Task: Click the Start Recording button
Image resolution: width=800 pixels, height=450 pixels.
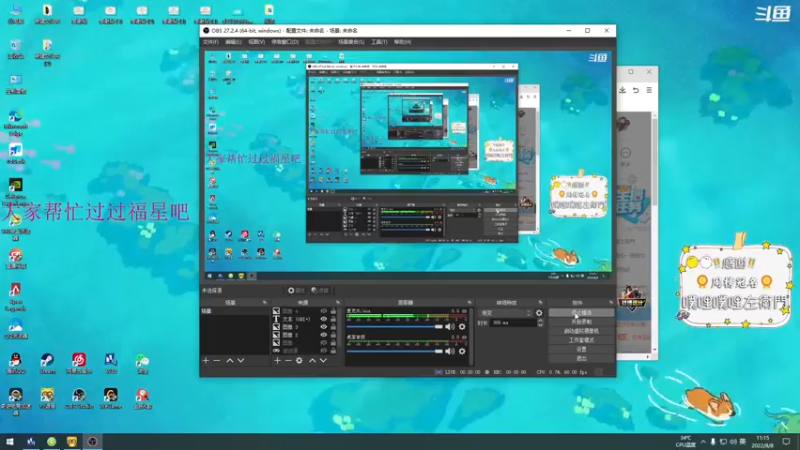Action: (582, 322)
